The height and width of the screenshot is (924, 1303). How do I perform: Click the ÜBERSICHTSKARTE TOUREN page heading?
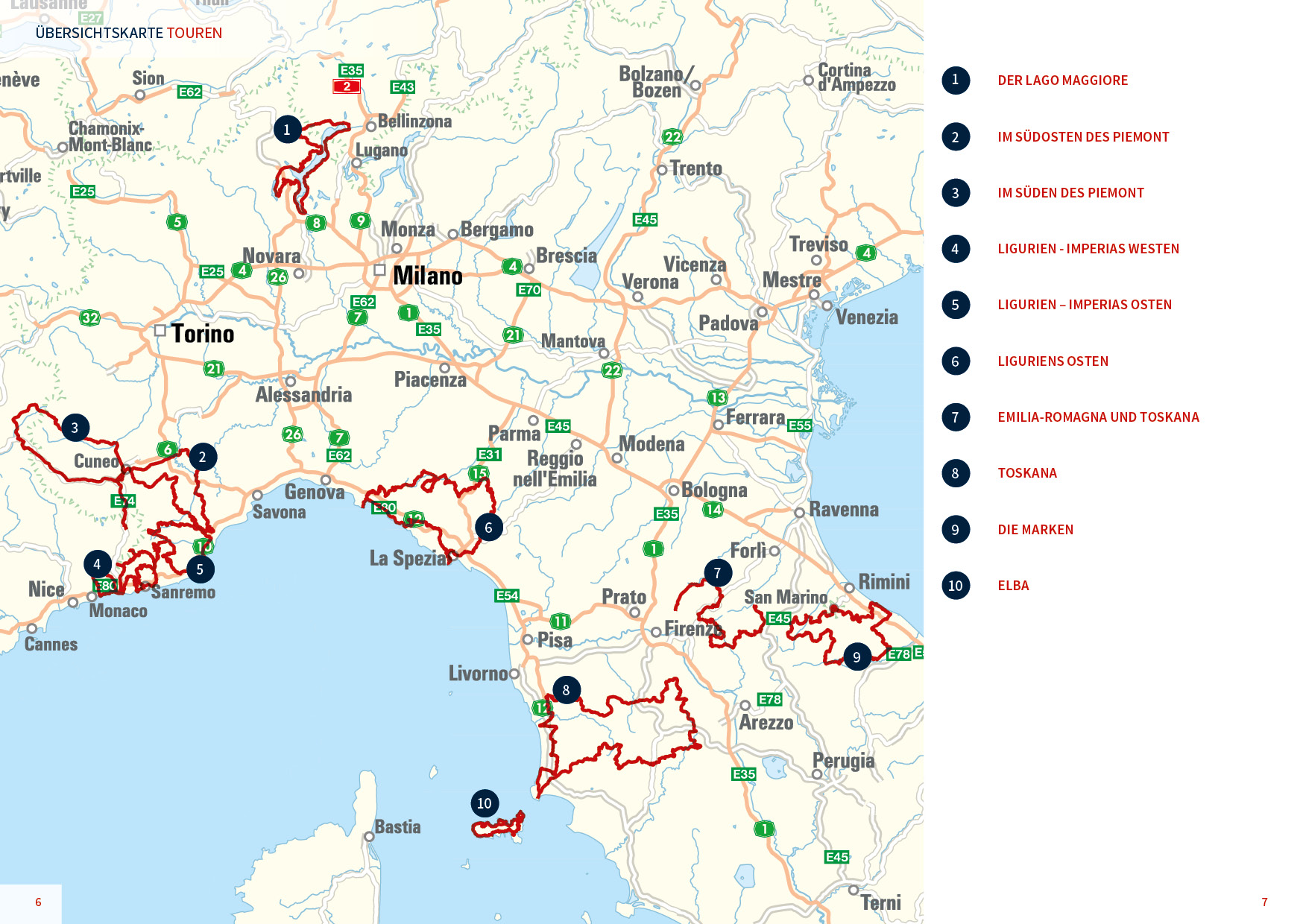pos(129,33)
